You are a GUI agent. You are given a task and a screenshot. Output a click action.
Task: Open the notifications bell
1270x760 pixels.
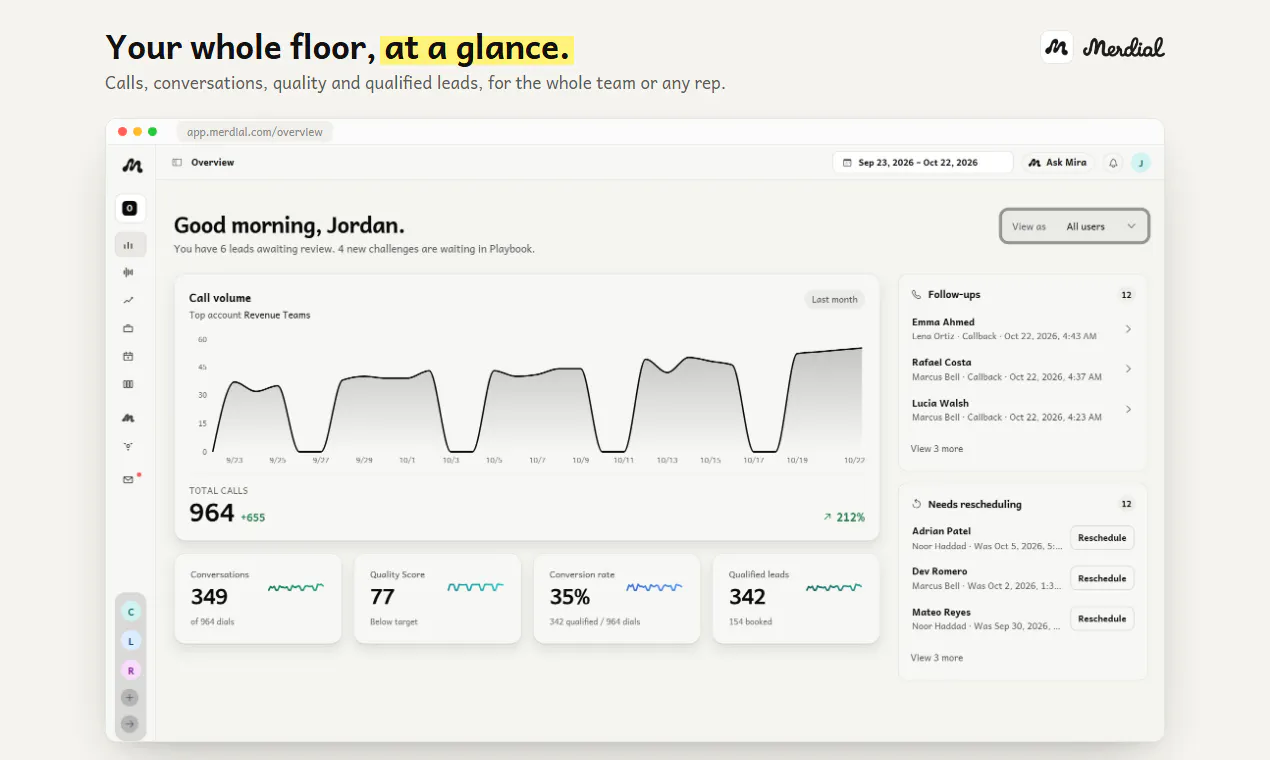1113,163
